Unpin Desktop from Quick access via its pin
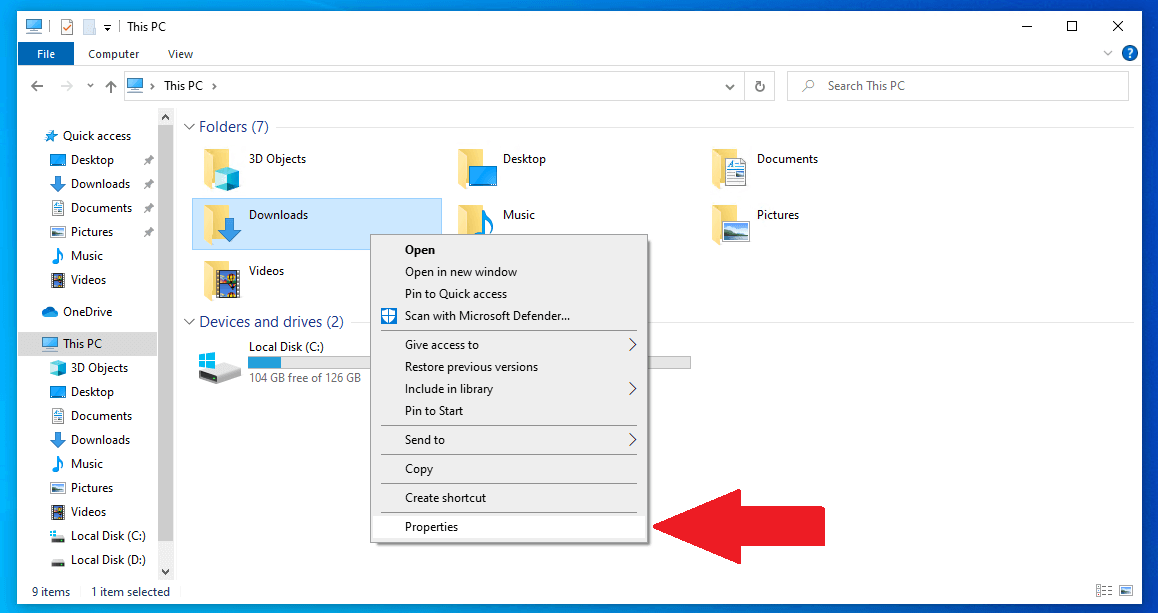The image size is (1158, 613). pyautogui.click(x=148, y=159)
